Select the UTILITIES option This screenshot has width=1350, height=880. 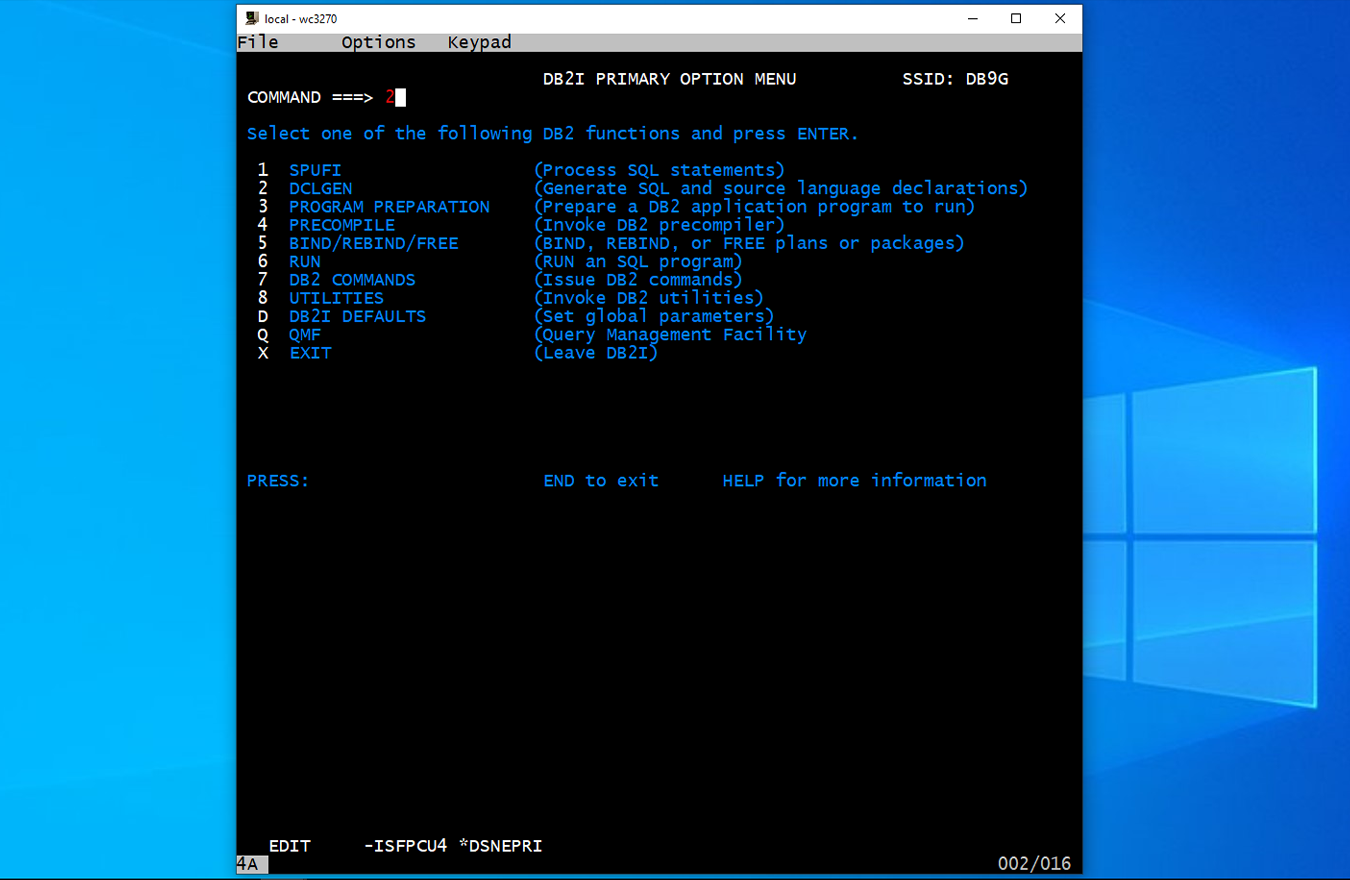click(336, 298)
